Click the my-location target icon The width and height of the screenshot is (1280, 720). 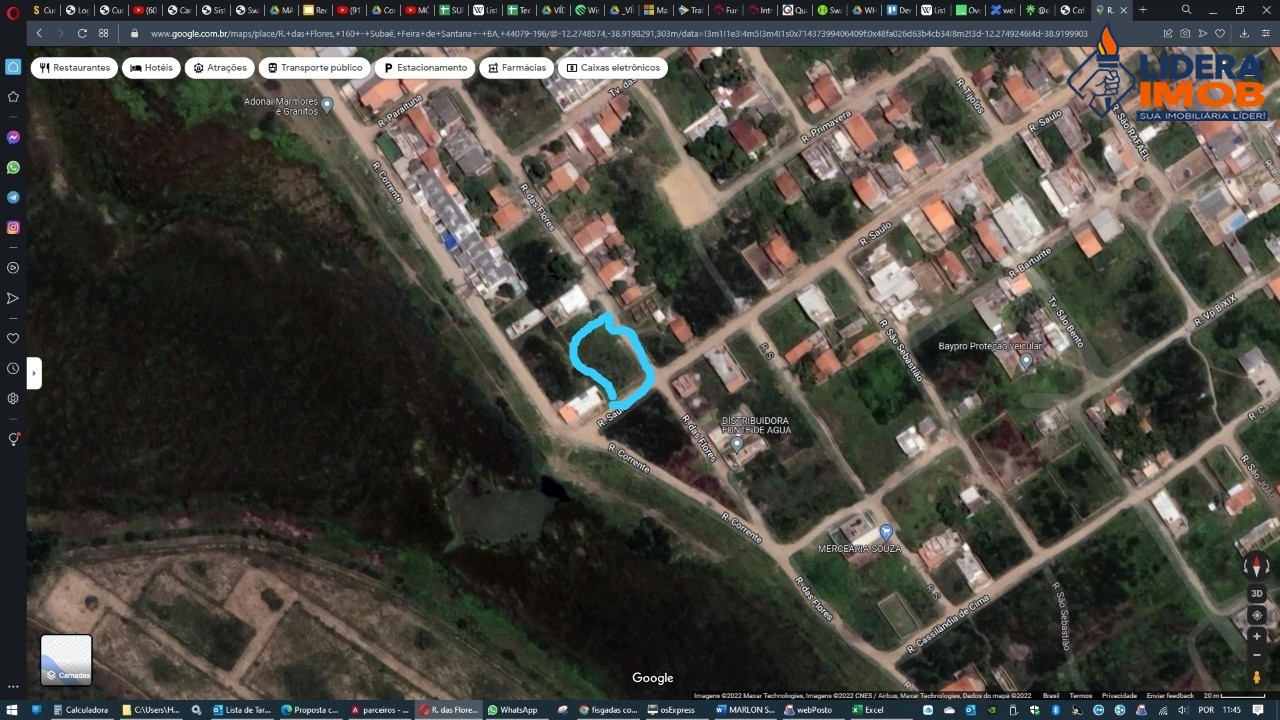pyautogui.click(x=1256, y=614)
